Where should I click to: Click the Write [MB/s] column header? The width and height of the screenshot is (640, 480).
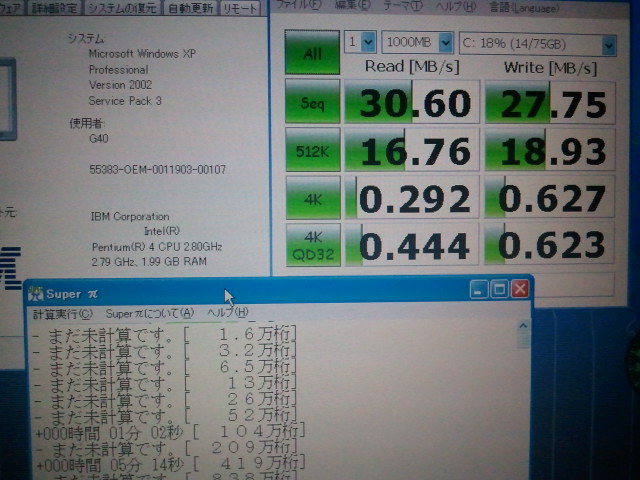point(550,68)
